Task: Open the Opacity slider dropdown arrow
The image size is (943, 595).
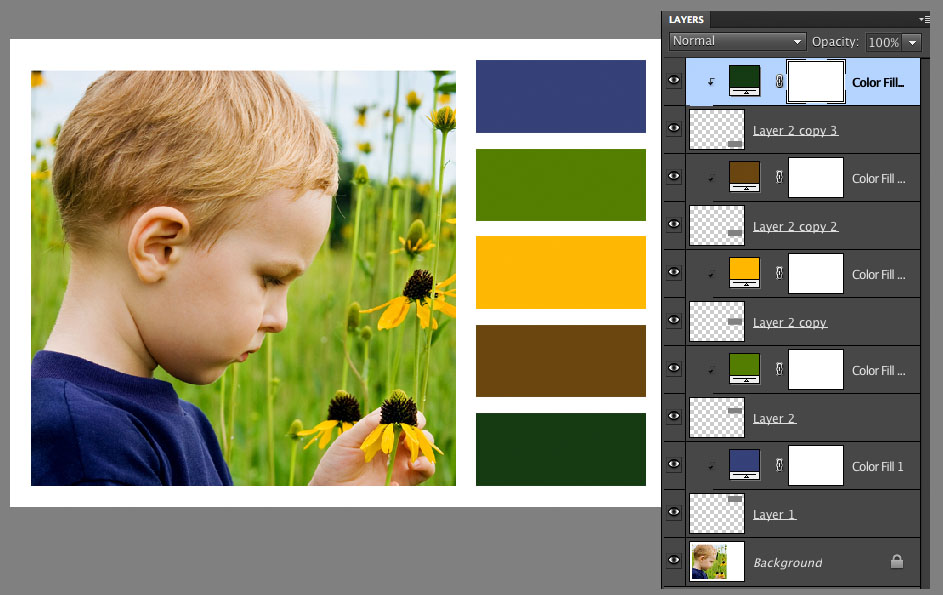Action: click(x=912, y=42)
